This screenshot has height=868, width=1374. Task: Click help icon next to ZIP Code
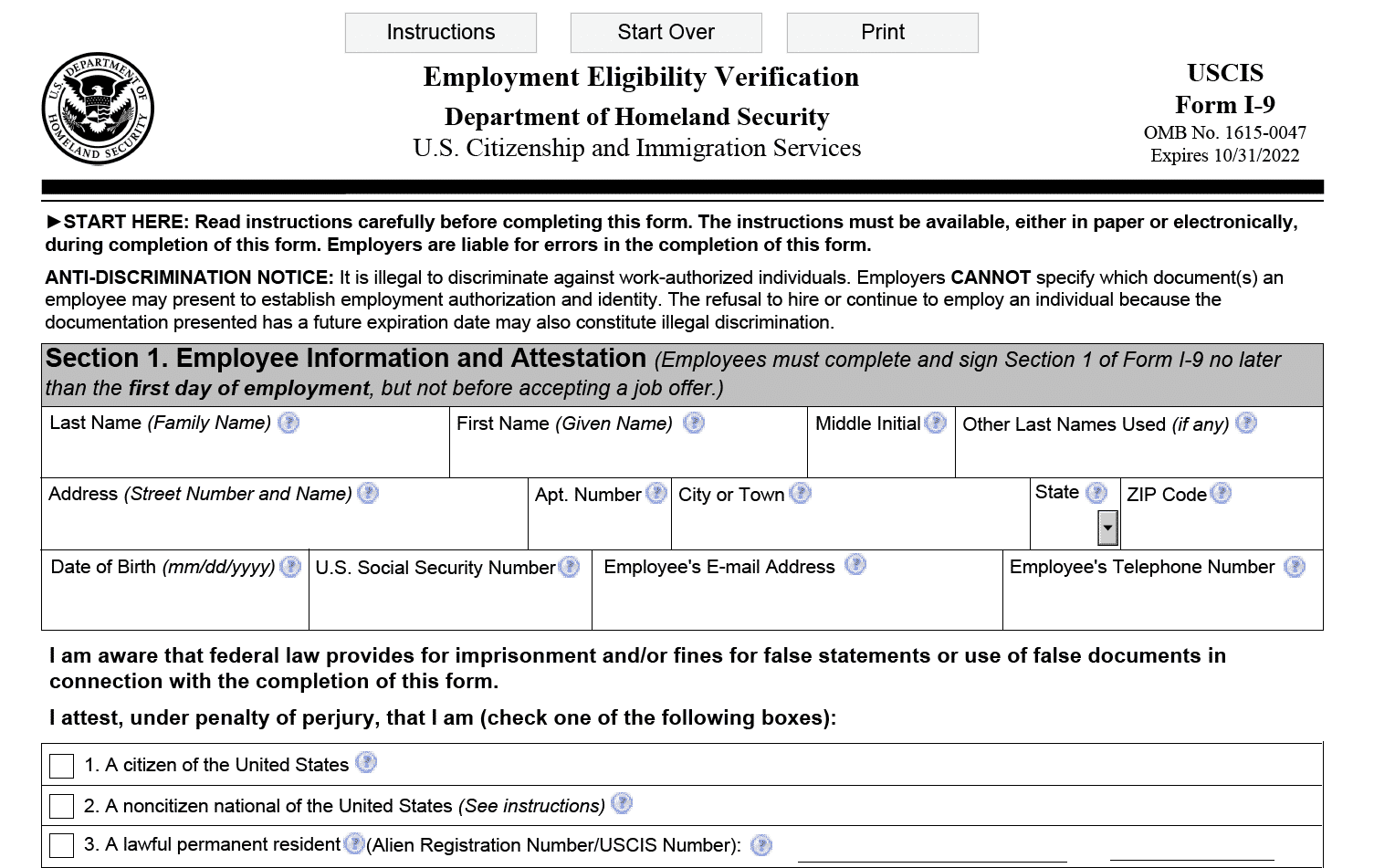click(1221, 494)
